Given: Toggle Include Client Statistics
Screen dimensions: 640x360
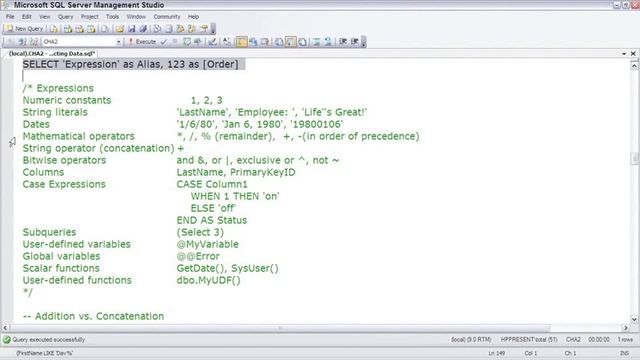Looking at the screenshot, I should 253,42.
